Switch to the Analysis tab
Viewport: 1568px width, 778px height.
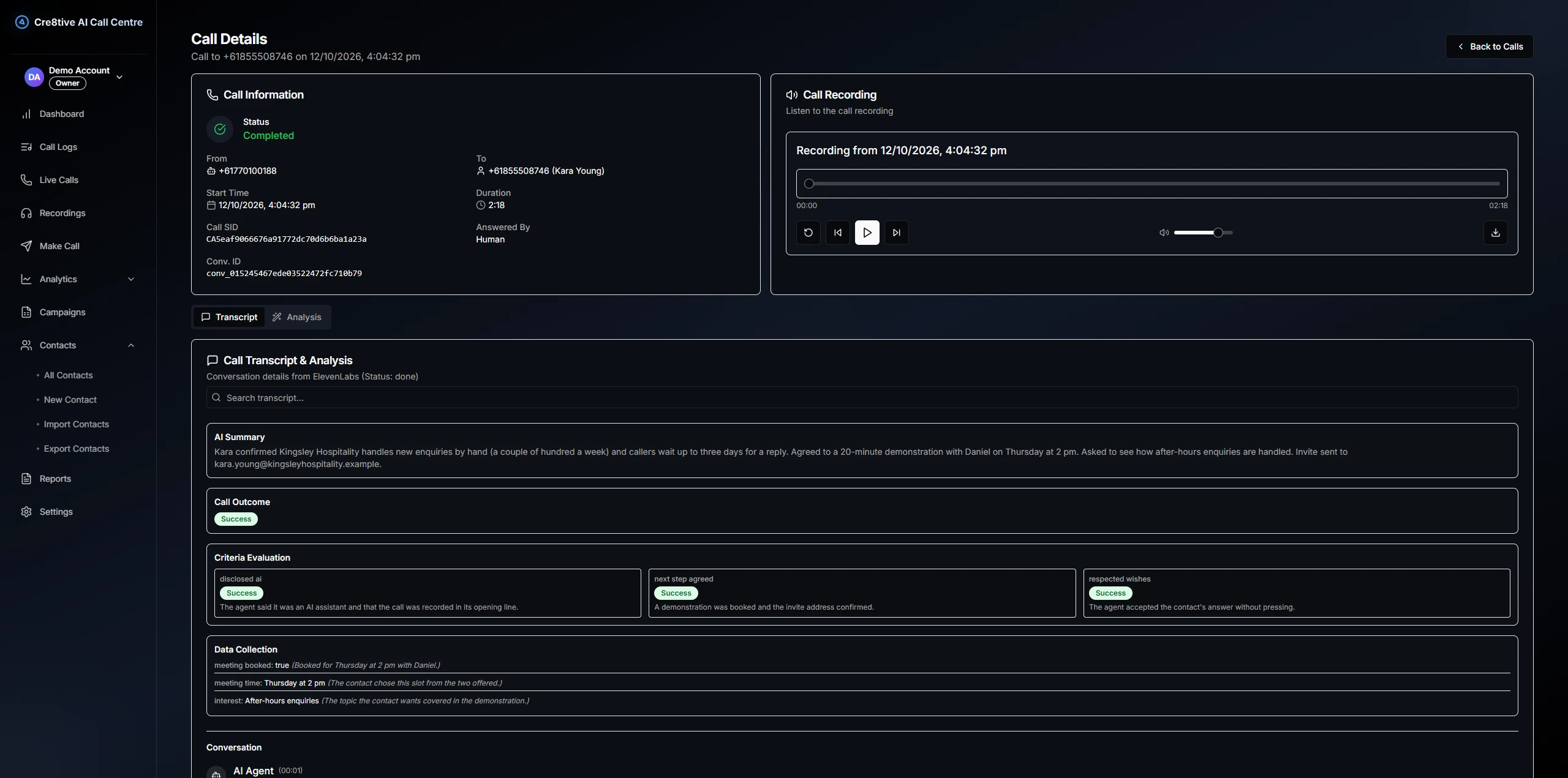pos(296,317)
